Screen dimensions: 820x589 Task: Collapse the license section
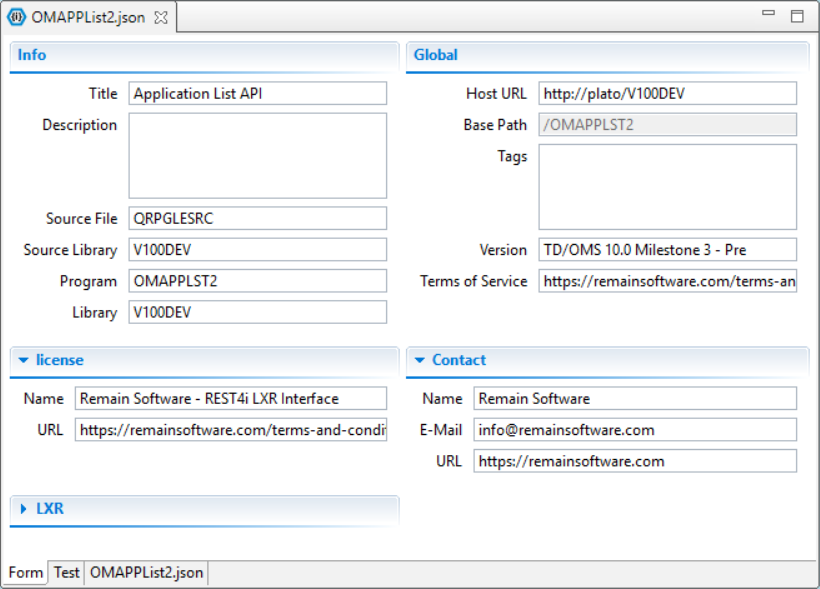(x=24, y=360)
